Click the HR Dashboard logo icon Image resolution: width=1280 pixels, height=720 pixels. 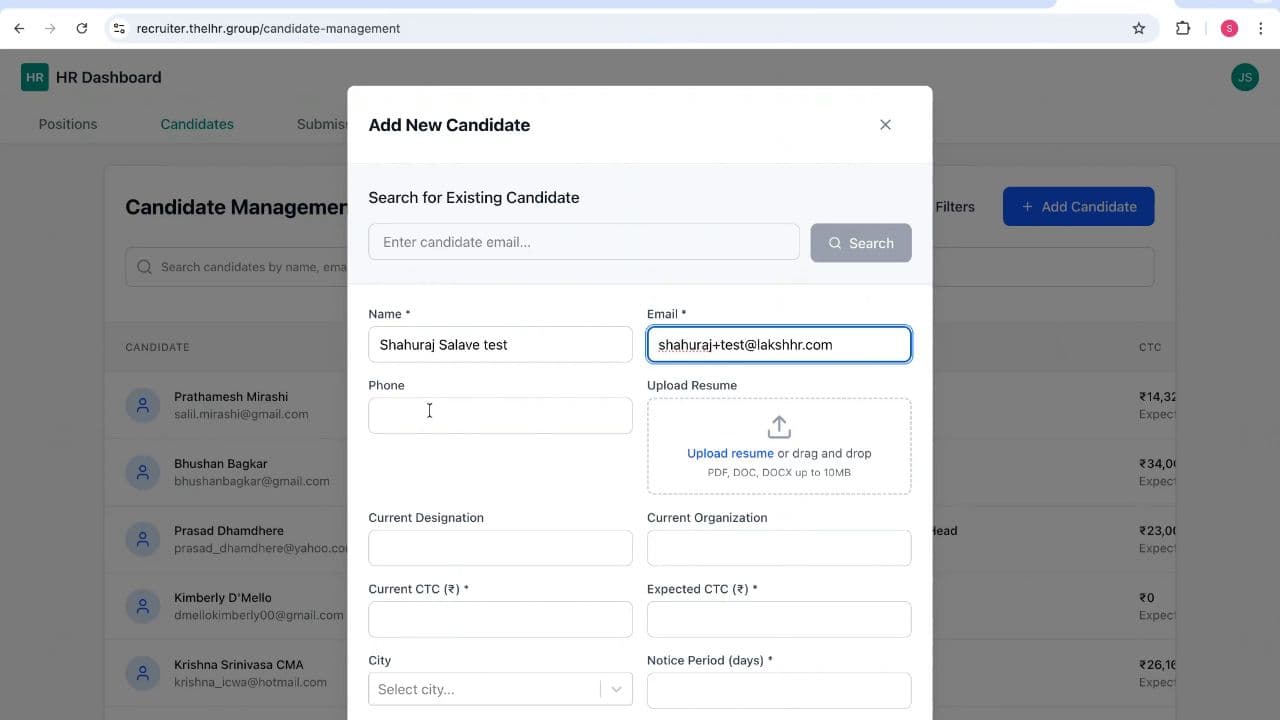click(33, 76)
